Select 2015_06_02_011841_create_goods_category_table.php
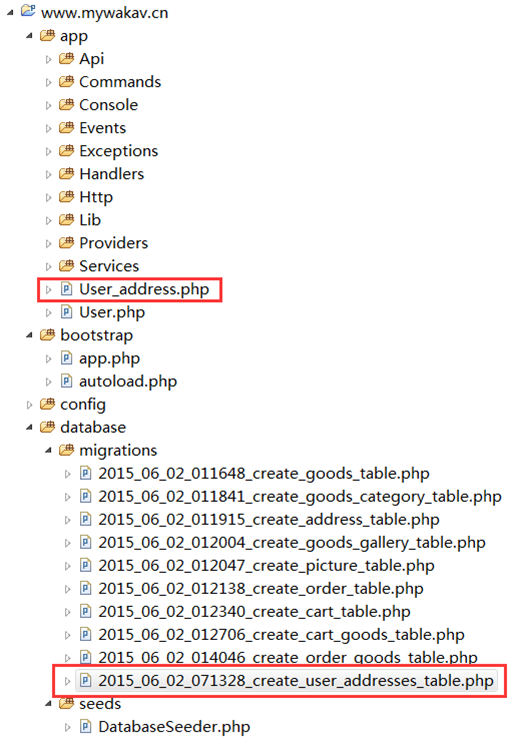520x738 pixels. pyautogui.click(x=300, y=497)
